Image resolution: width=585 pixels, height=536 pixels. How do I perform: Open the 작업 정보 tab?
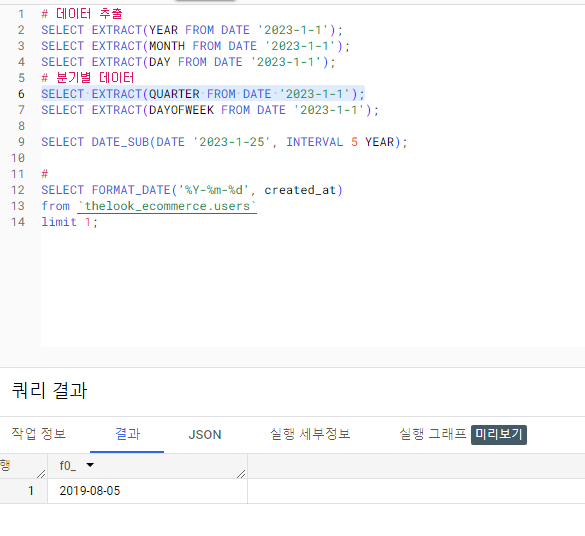click(x=39, y=434)
